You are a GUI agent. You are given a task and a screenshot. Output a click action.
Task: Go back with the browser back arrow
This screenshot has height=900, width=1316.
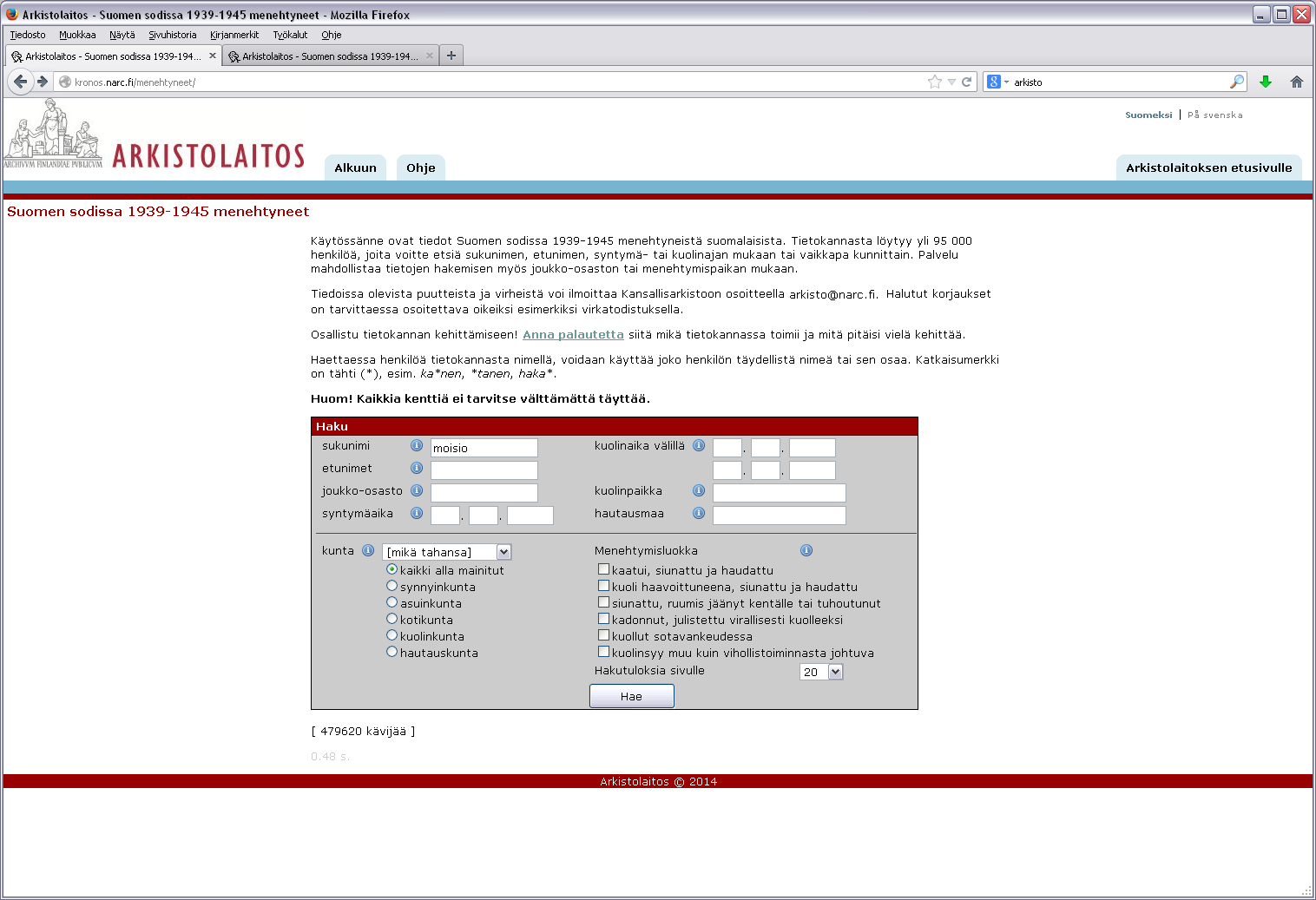(20, 82)
